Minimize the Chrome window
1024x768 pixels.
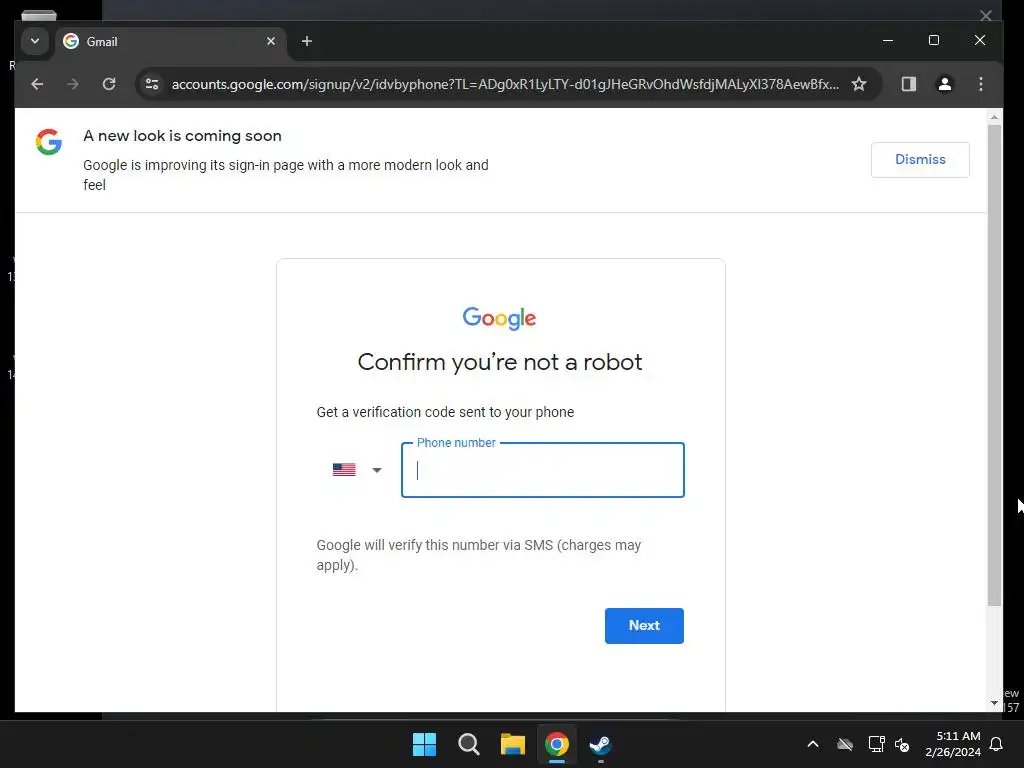tap(888, 40)
